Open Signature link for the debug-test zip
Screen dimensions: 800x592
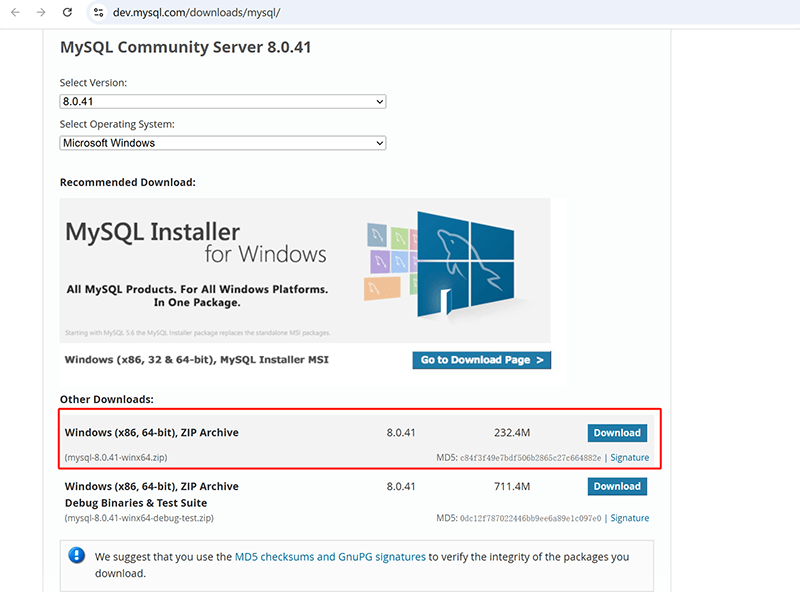(x=630, y=518)
